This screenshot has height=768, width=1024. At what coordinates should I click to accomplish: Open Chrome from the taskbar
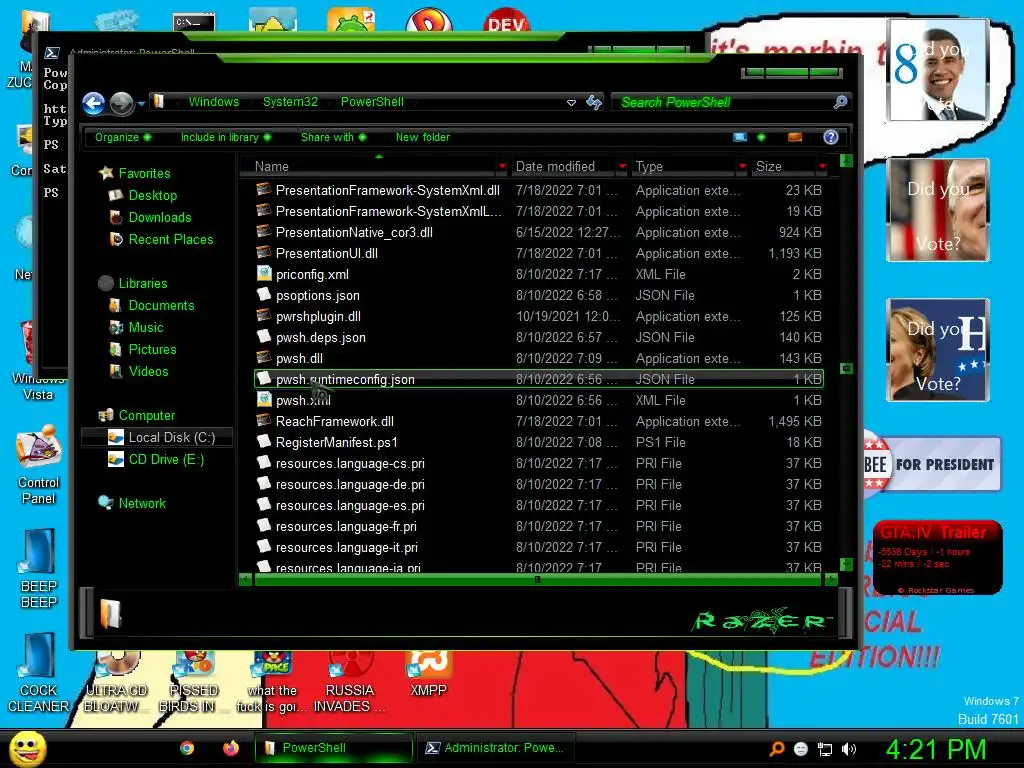point(187,748)
